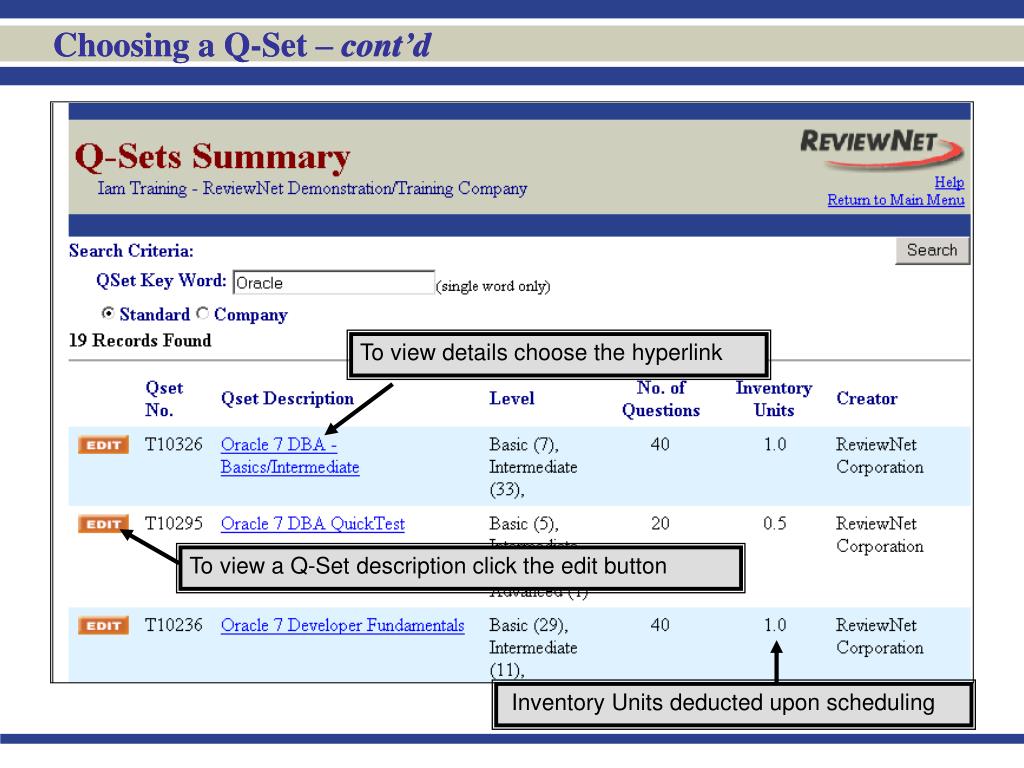Image resolution: width=1024 pixels, height=768 pixels.
Task: Click the EDIT button for T10295
Action: 103,524
